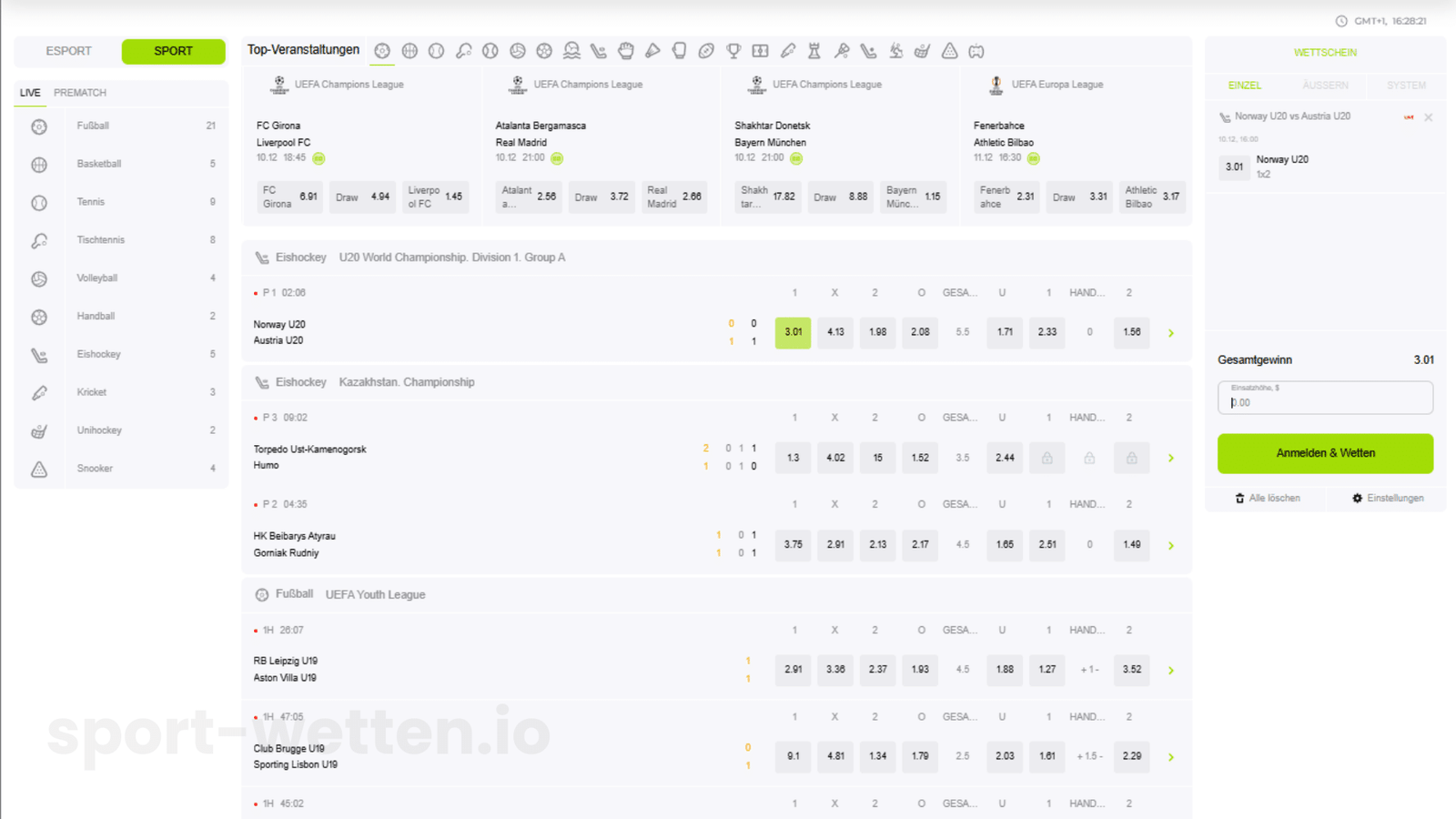Expand markets for Norway U20 vs Austria U20
Image resolution: width=1456 pixels, height=819 pixels.
(x=1171, y=333)
